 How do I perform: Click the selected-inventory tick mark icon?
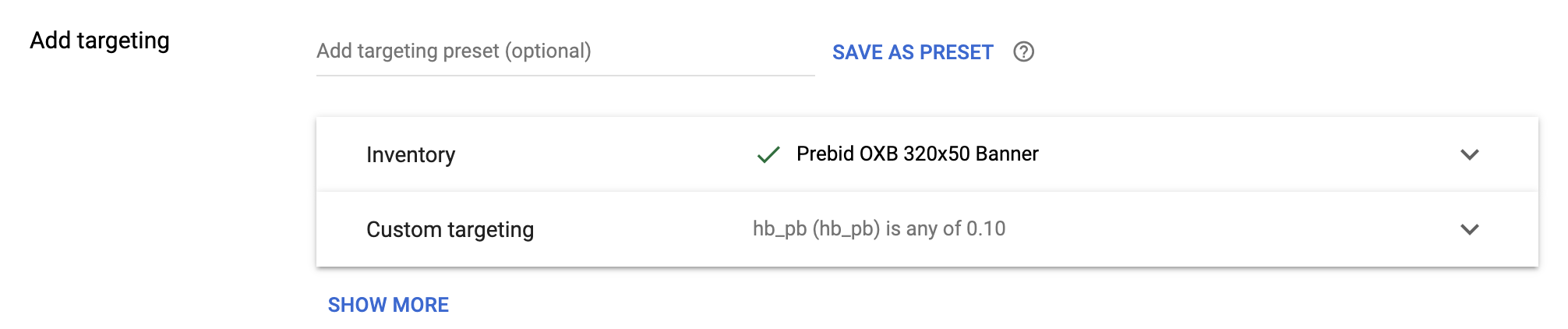(x=768, y=154)
